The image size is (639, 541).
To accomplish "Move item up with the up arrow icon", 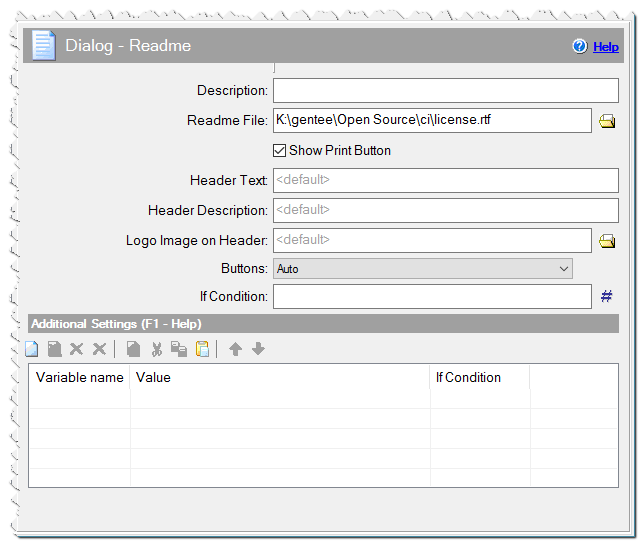I will [x=236, y=349].
